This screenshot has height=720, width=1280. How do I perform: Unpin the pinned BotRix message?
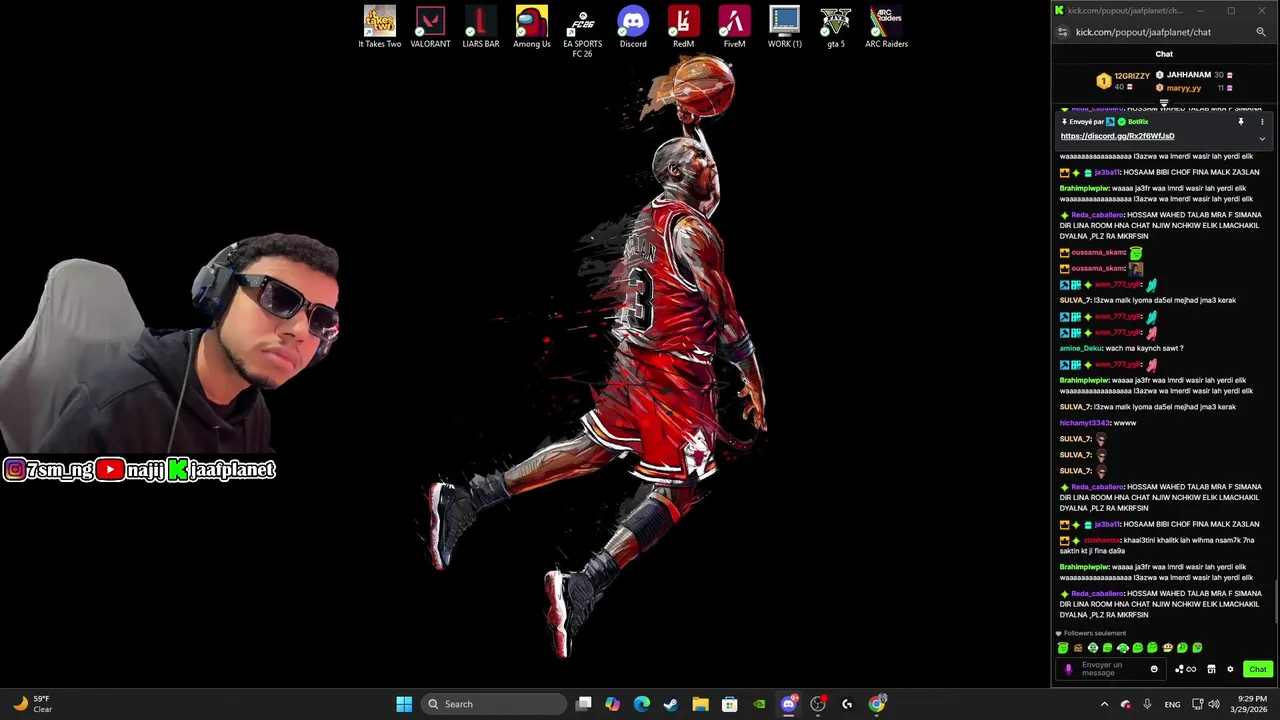point(1241,122)
